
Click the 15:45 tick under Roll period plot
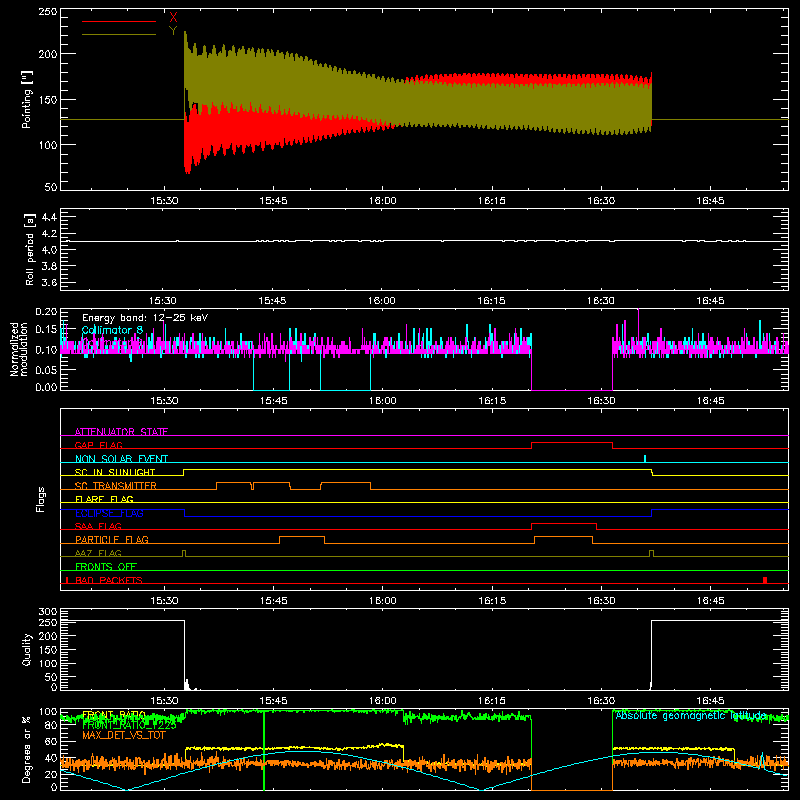point(272,301)
